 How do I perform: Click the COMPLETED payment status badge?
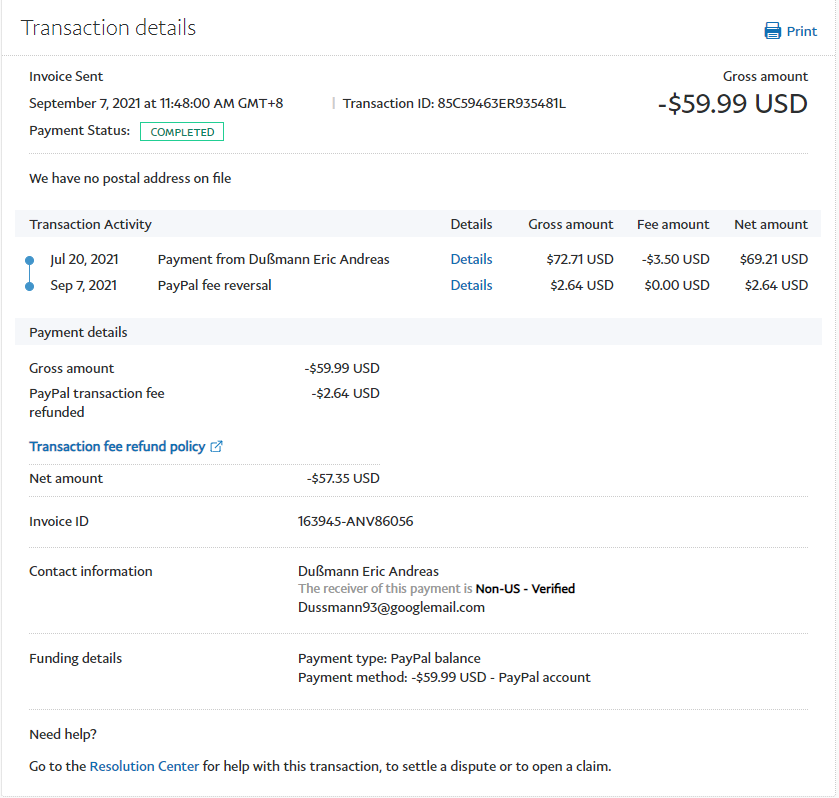click(x=182, y=132)
